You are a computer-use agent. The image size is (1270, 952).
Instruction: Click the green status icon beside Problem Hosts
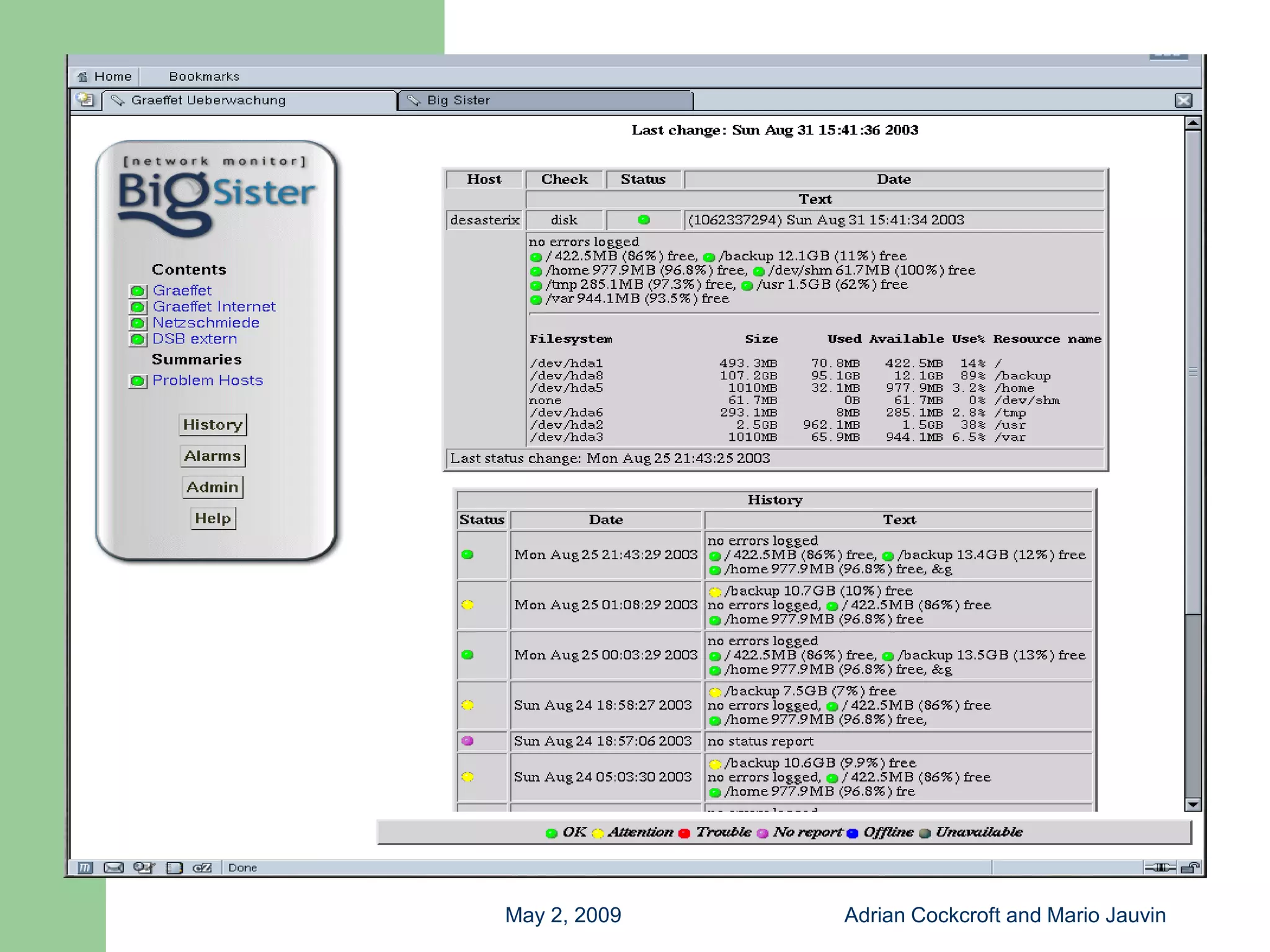138,381
